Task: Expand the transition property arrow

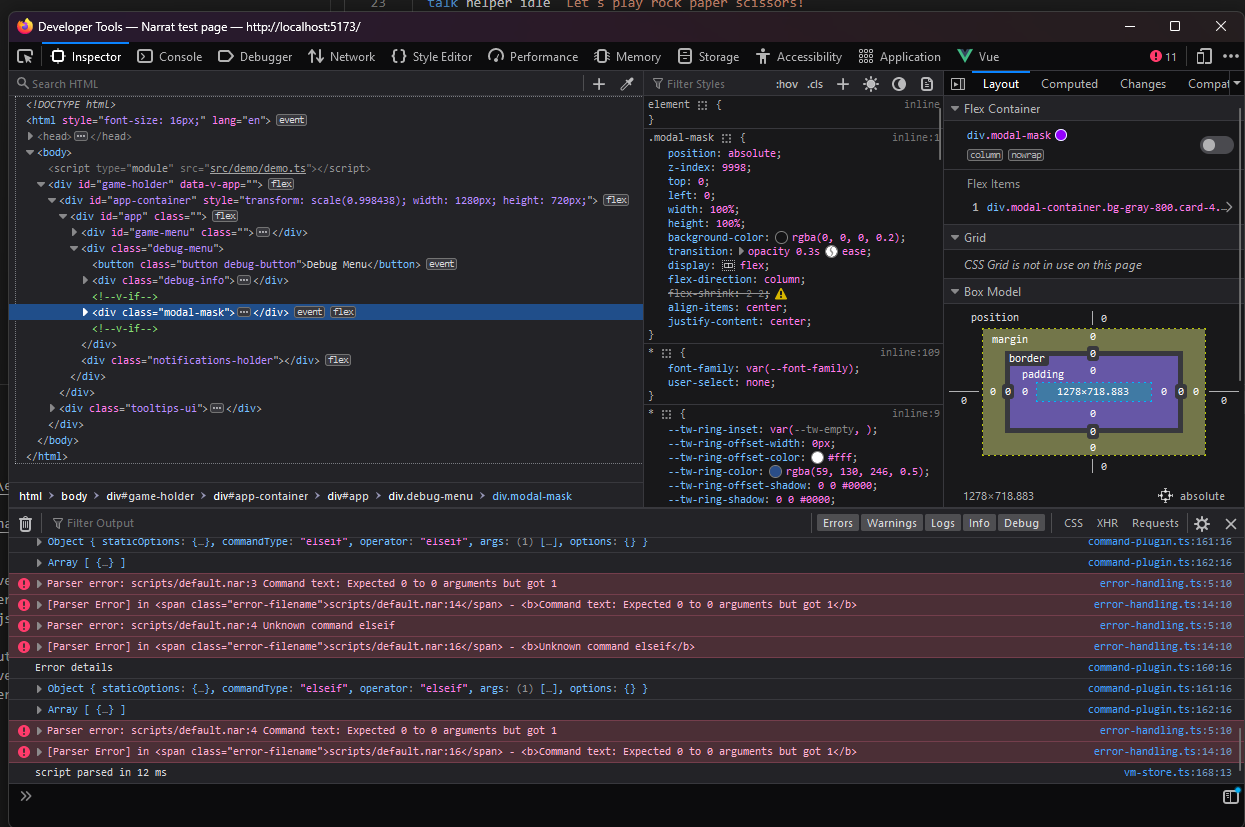Action: [x=741, y=252]
